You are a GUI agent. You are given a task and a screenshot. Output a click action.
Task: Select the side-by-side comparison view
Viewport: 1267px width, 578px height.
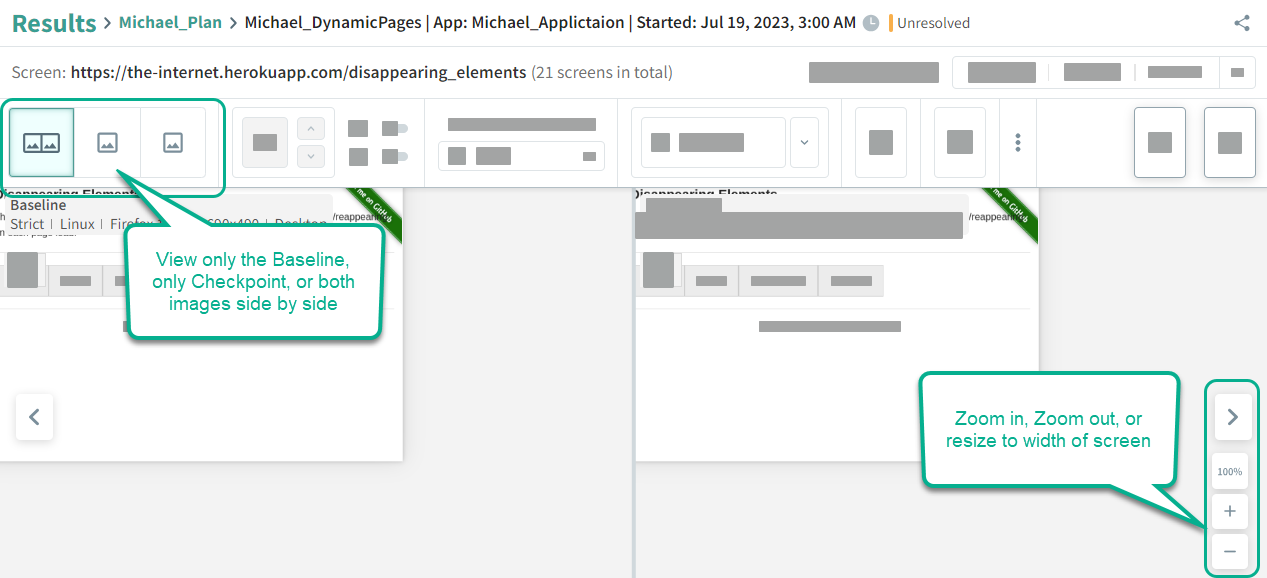[x=41, y=143]
